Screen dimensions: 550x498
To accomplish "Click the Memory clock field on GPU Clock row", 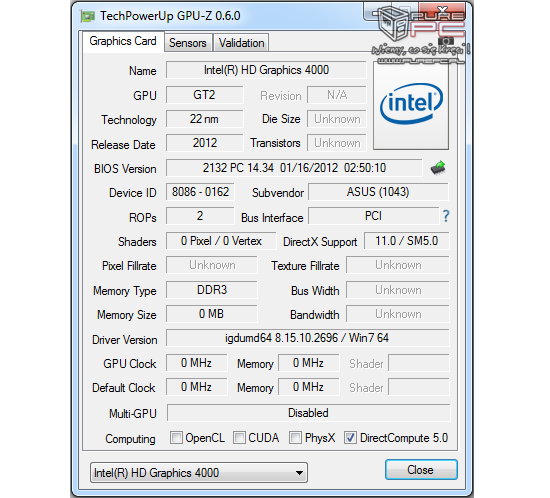I will [x=309, y=363].
